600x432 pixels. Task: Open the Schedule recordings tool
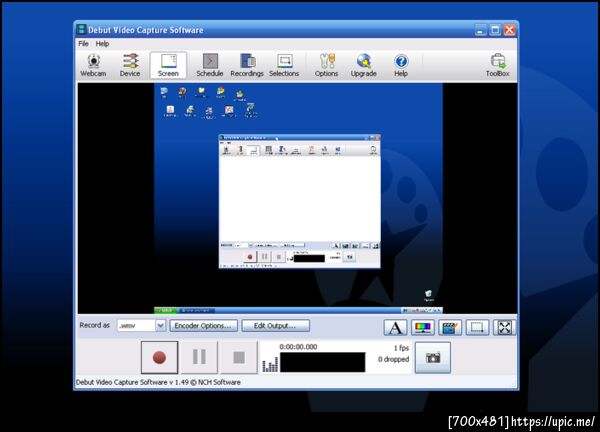[x=210, y=65]
